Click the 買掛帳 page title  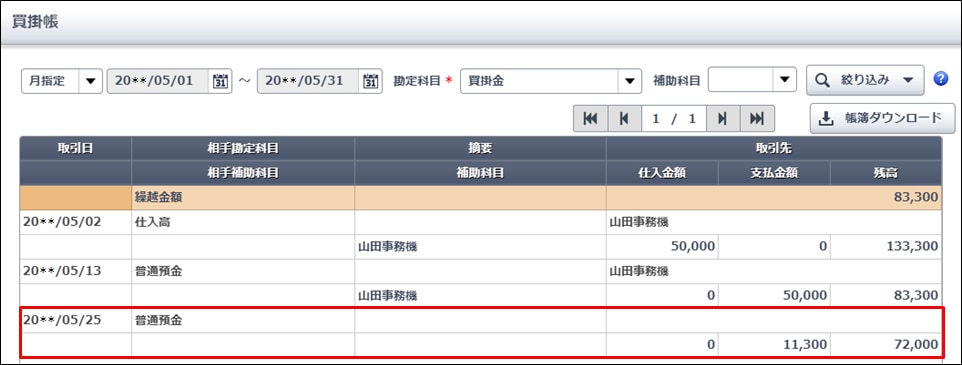pos(35,21)
